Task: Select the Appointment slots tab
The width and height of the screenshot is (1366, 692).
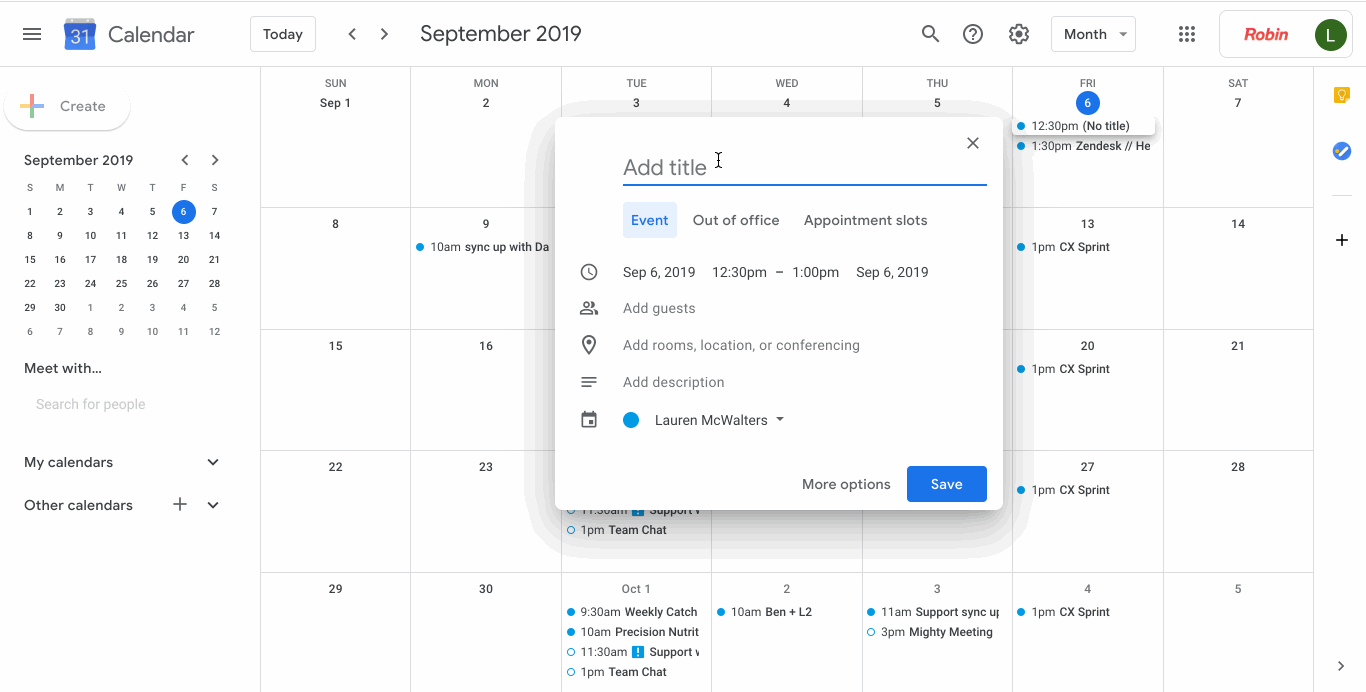Action: pos(865,220)
